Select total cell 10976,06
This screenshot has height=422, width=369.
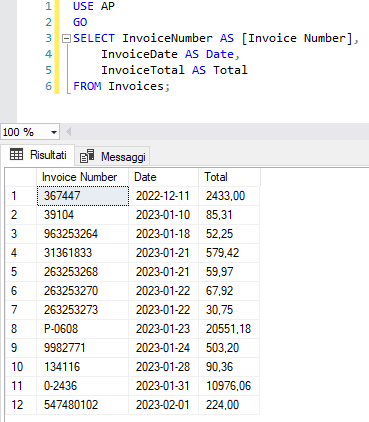229,386
